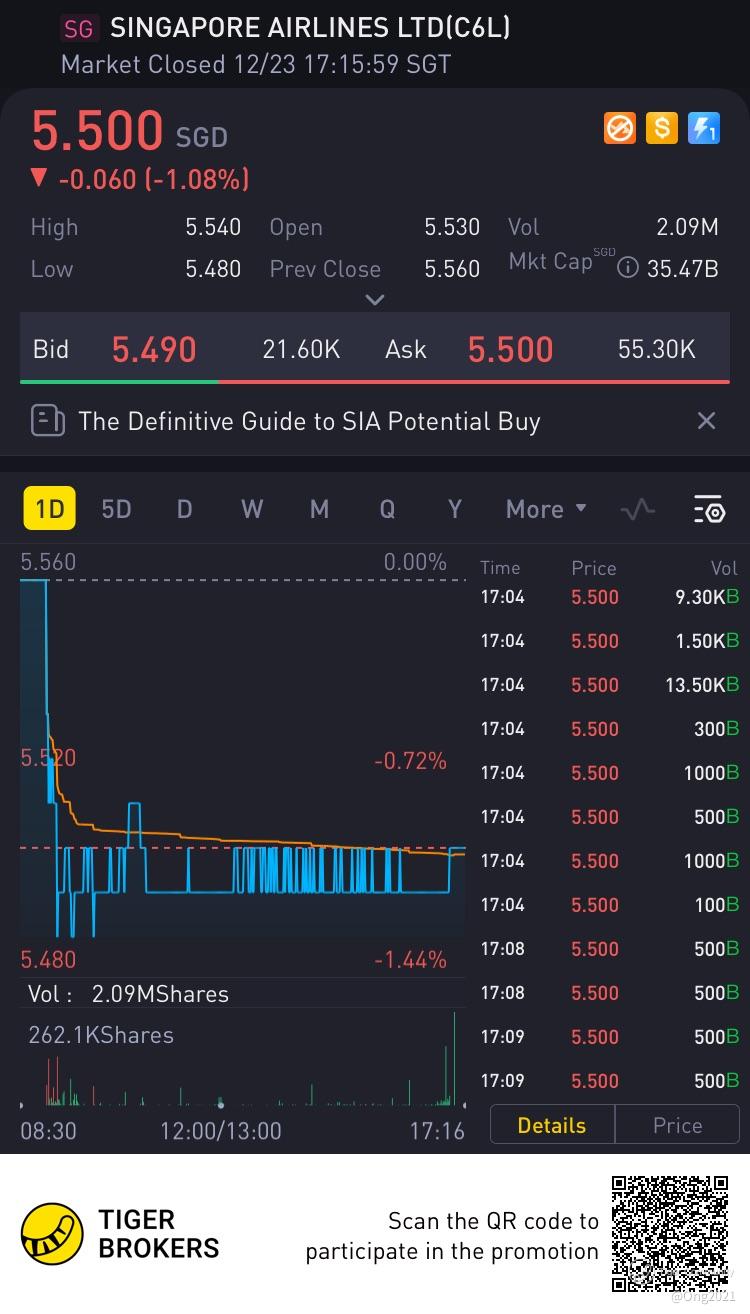Switch to the D daily chart tab
The image size is (750, 1314).
pos(184,509)
